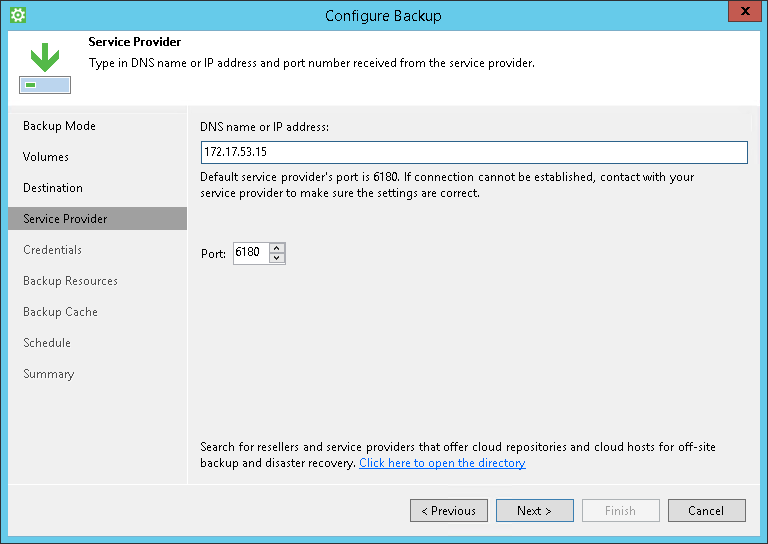Select the Backup Mode step
The image size is (768, 544).
pos(59,126)
